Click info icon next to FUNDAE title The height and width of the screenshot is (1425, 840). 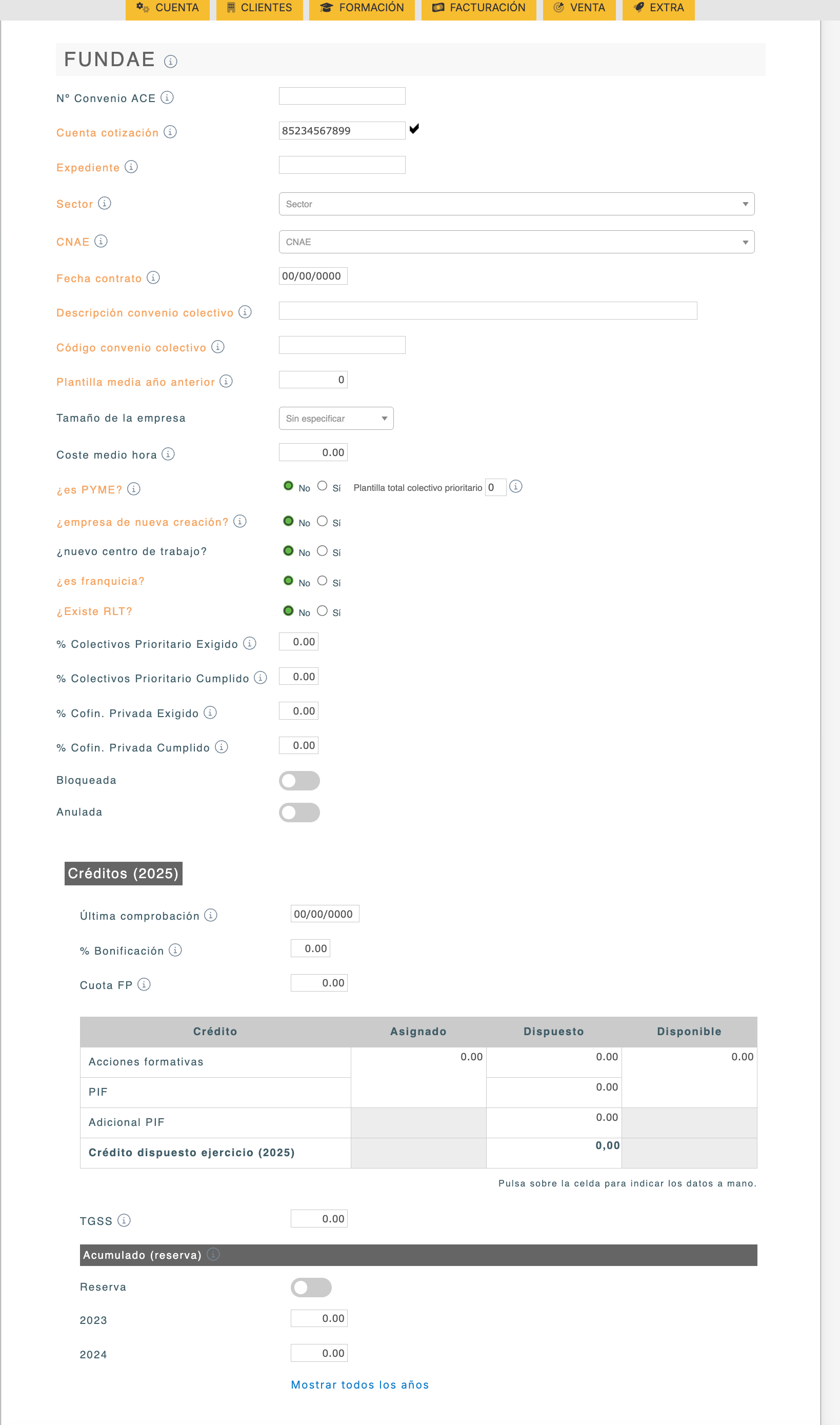pos(170,61)
